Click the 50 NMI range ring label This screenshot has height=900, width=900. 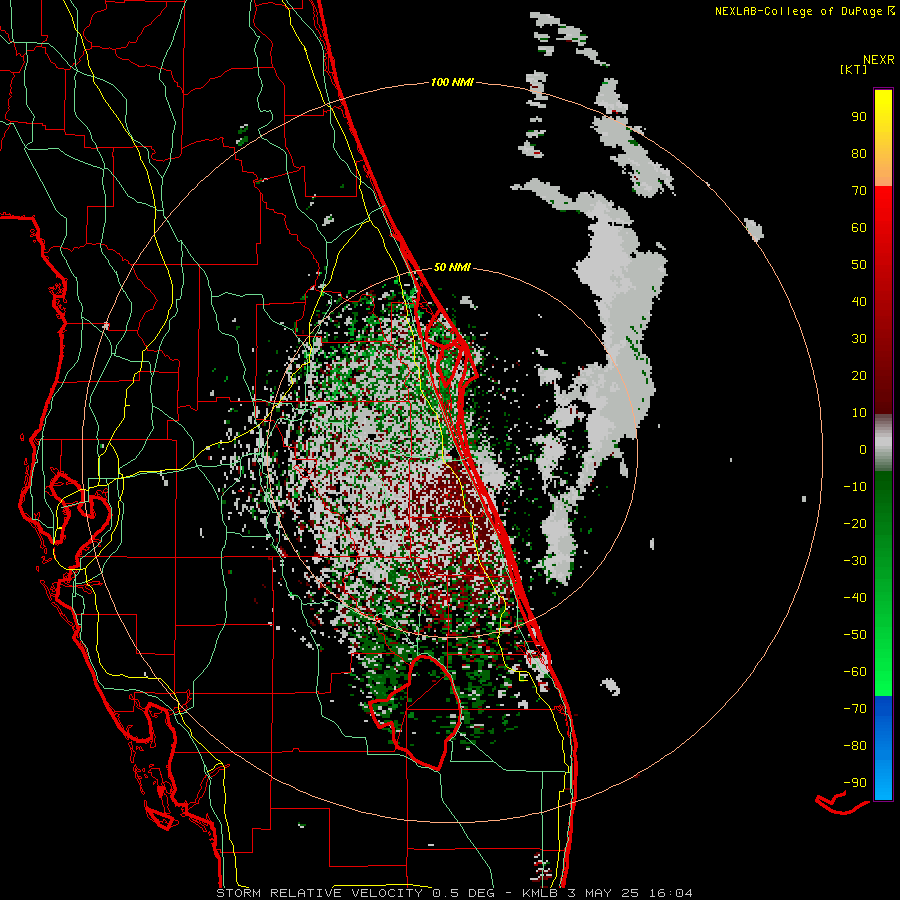pos(452,267)
